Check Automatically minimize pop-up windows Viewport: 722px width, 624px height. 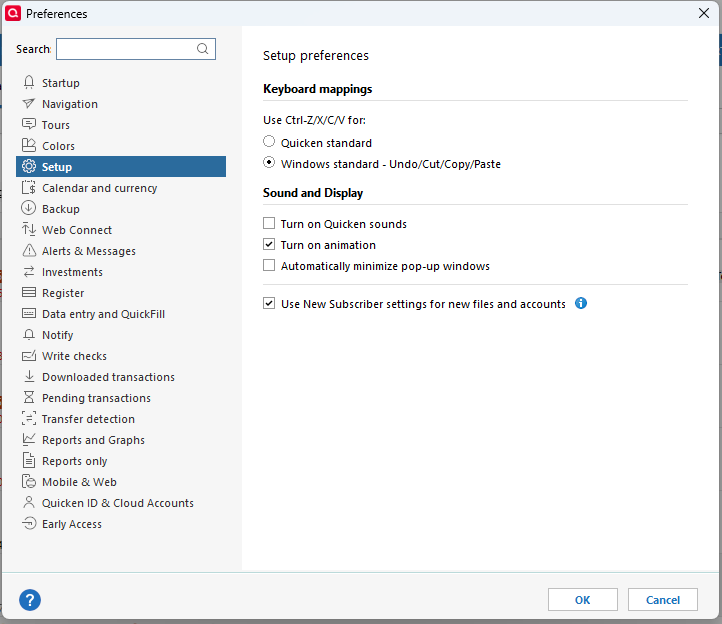click(x=269, y=266)
